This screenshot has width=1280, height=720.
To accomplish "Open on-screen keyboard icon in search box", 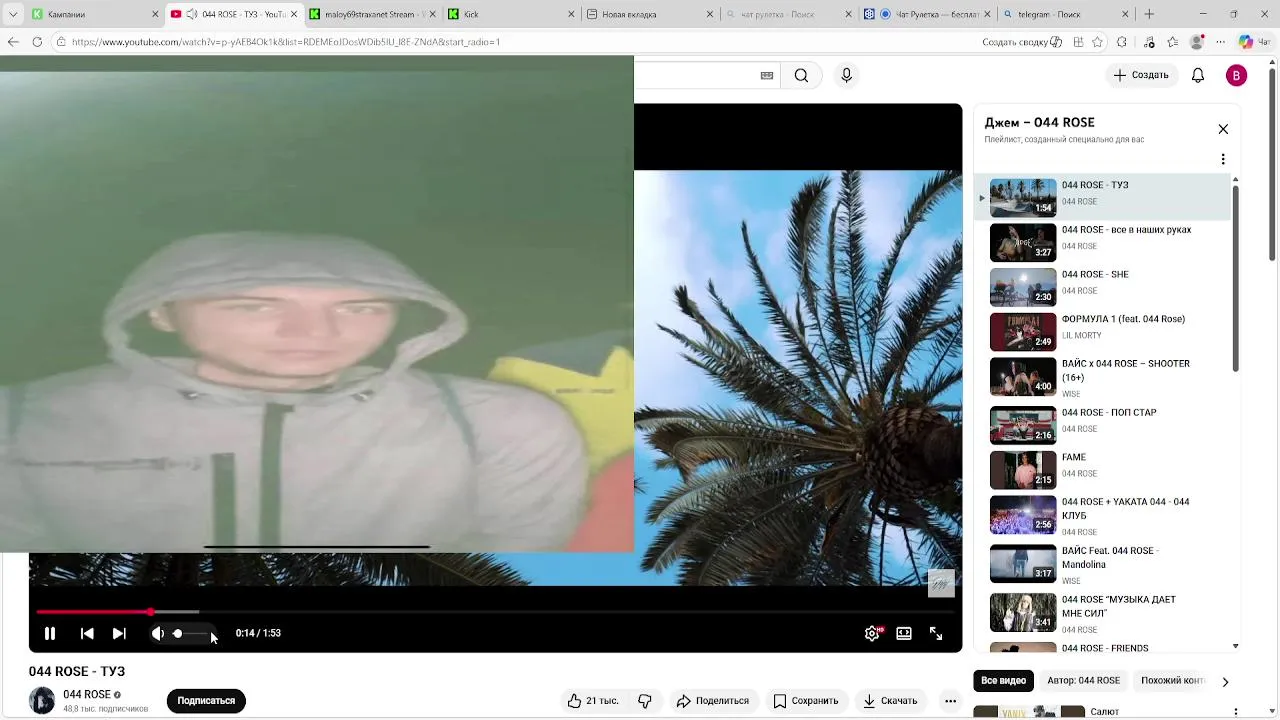I will (767, 75).
